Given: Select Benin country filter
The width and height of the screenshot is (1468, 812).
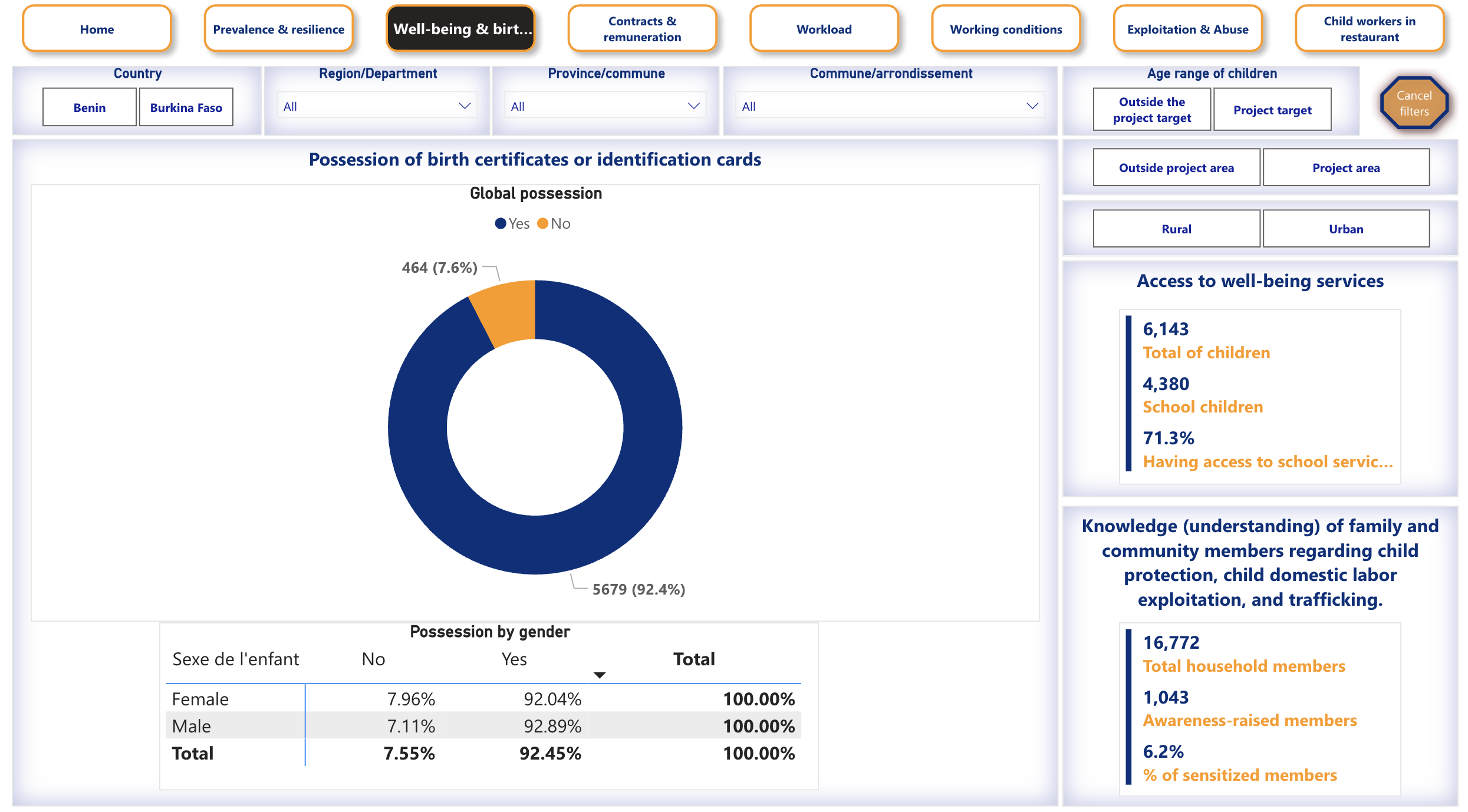Looking at the screenshot, I should 90,107.
